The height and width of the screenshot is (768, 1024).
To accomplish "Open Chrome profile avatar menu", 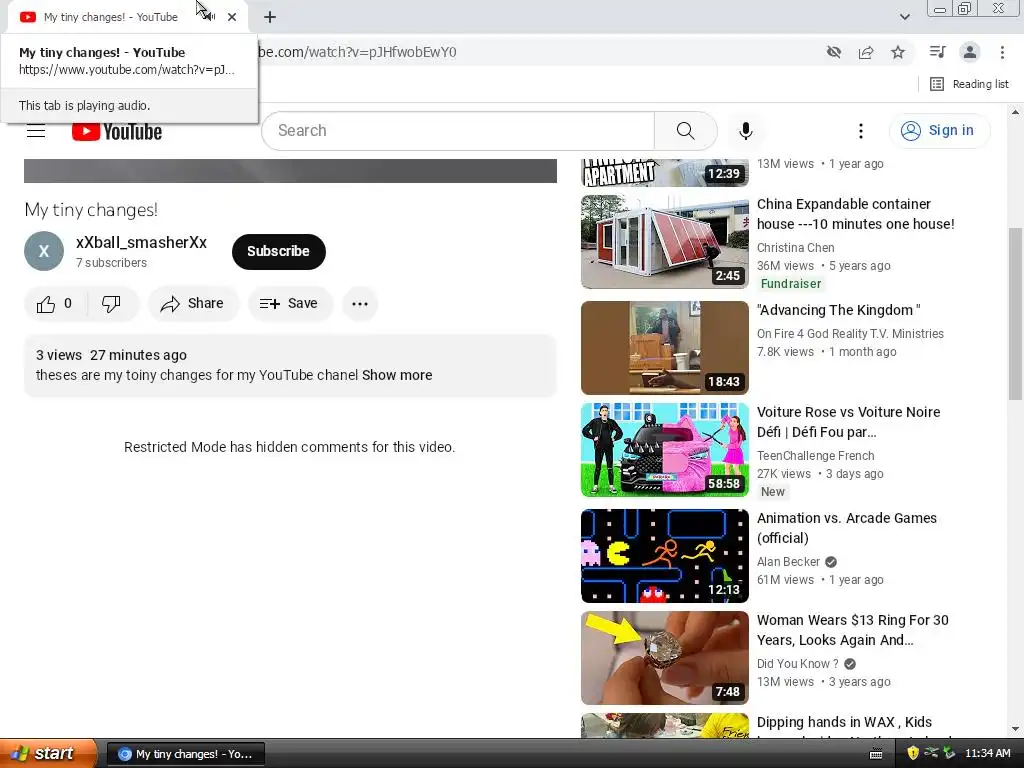I will (x=970, y=52).
